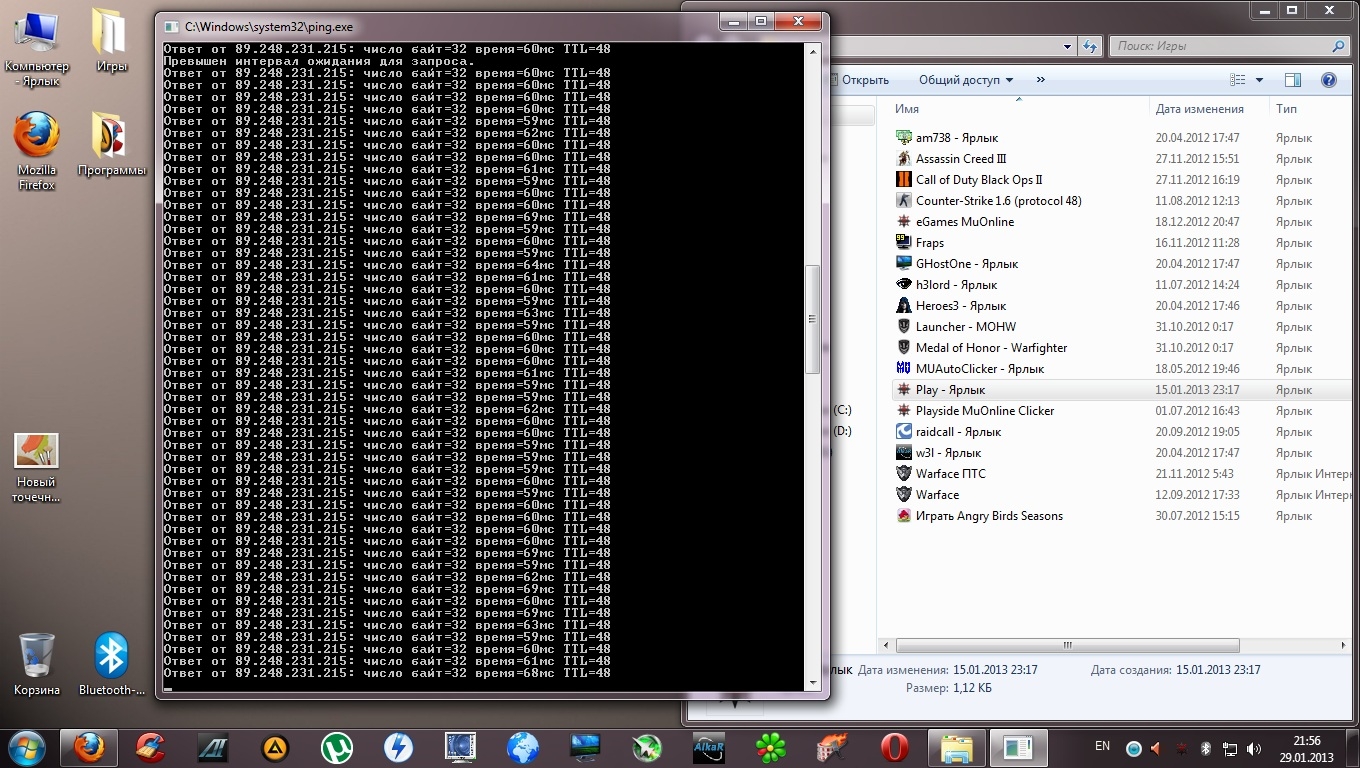Sort files by the Имя column

(x=907, y=109)
